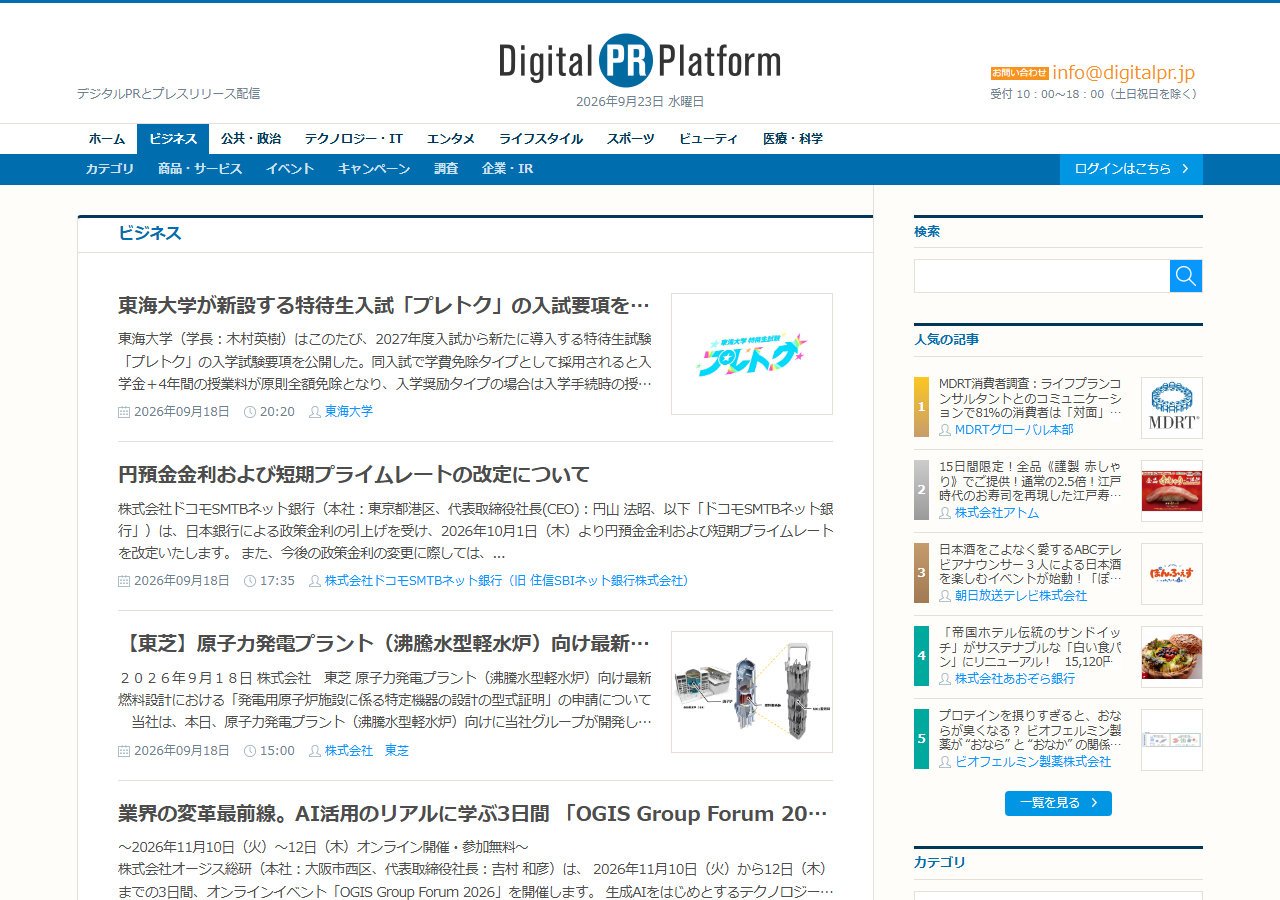
Task: Open the テクノロジー・IT section
Action: (x=354, y=139)
